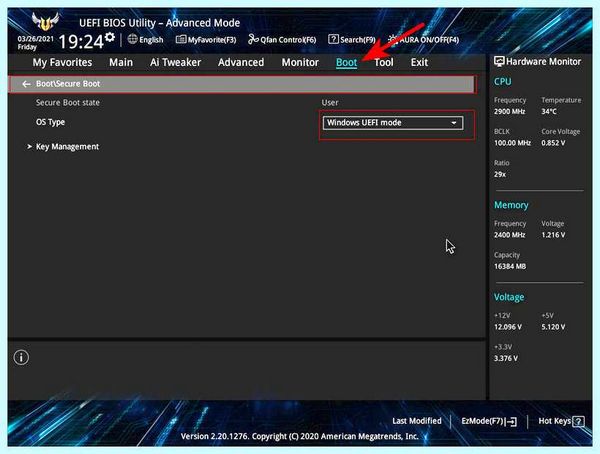
Task: Click the Last Modified button
Action: (x=417, y=421)
